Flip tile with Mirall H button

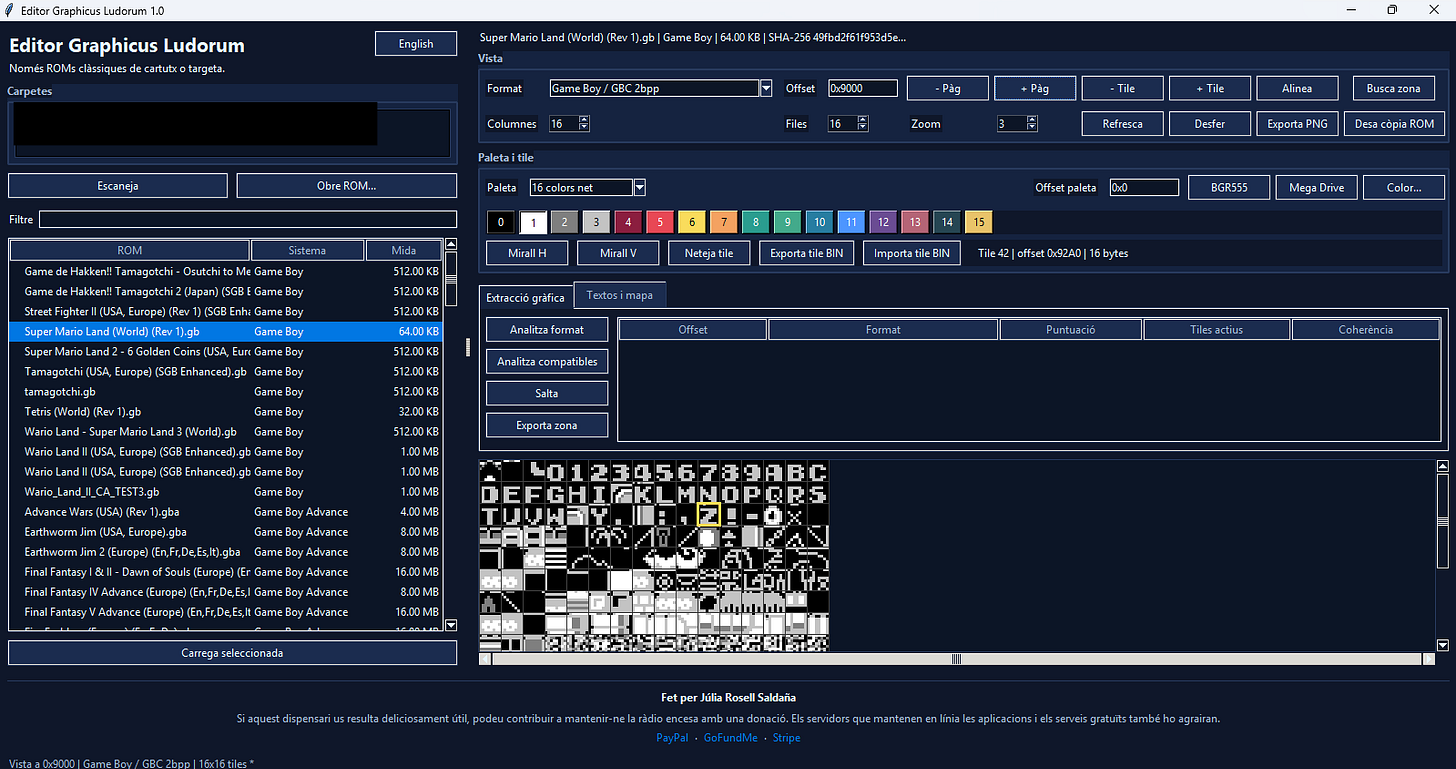(527, 253)
